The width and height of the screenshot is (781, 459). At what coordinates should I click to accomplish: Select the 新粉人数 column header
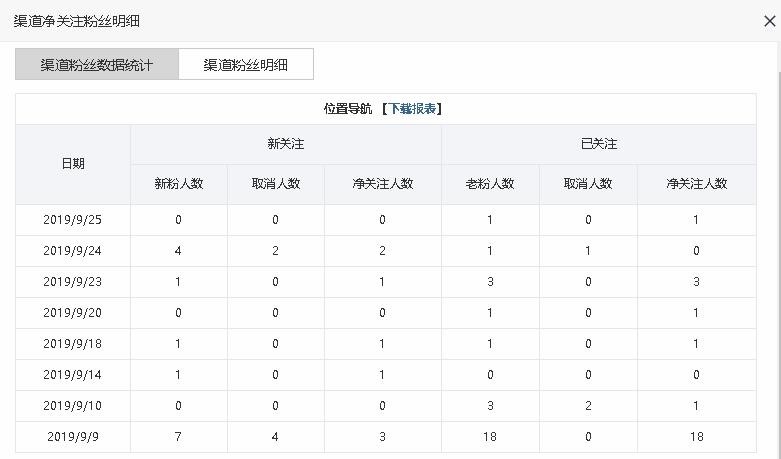(x=178, y=184)
